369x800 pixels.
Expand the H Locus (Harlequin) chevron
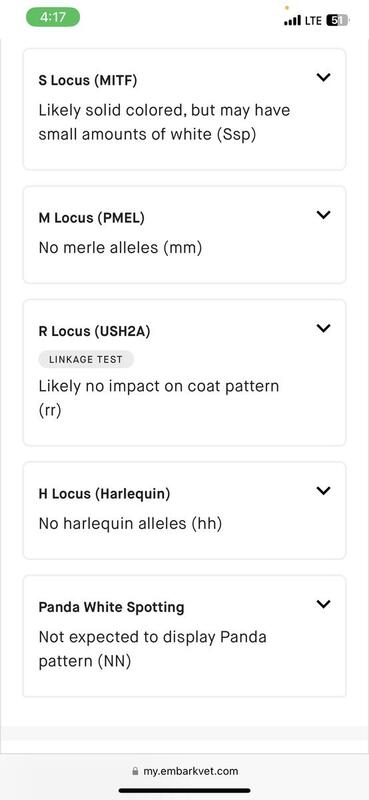coord(323,491)
